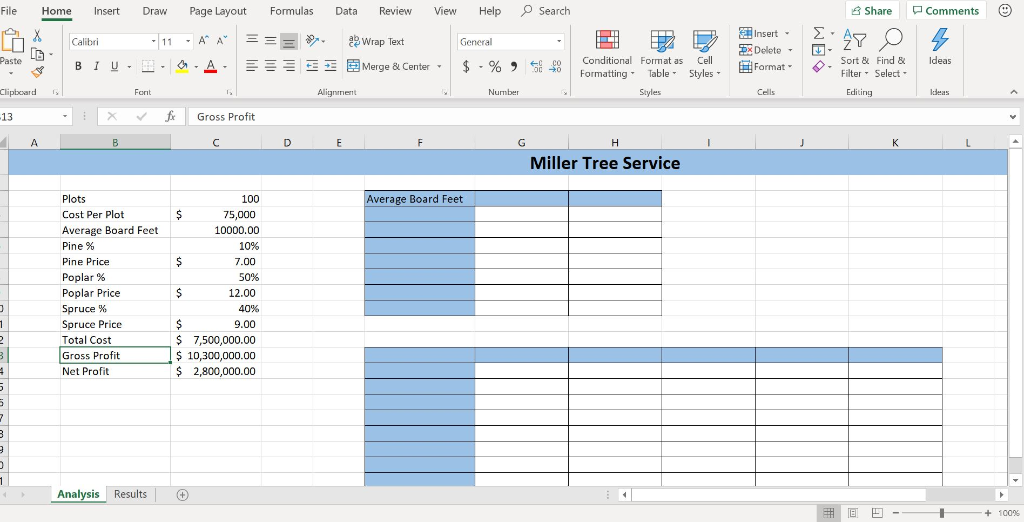Open Find & Select dropdown
Viewport: 1024px width, 522px height.
point(891,54)
